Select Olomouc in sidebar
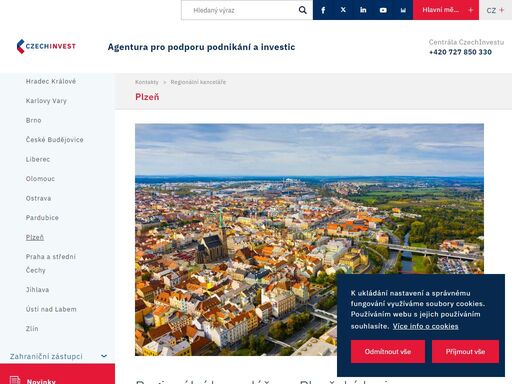512x384 pixels. pos(40,179)
